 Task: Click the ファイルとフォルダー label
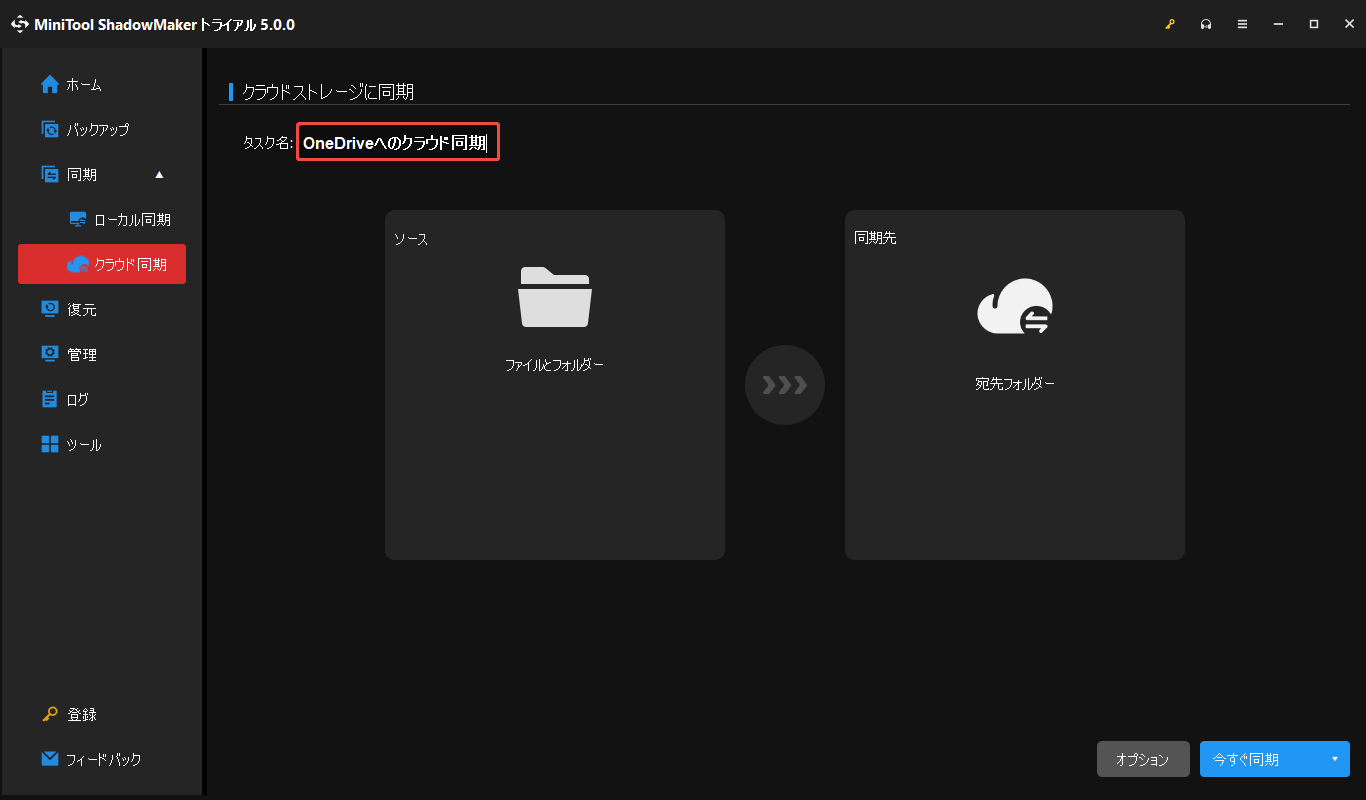click(554, 366)
